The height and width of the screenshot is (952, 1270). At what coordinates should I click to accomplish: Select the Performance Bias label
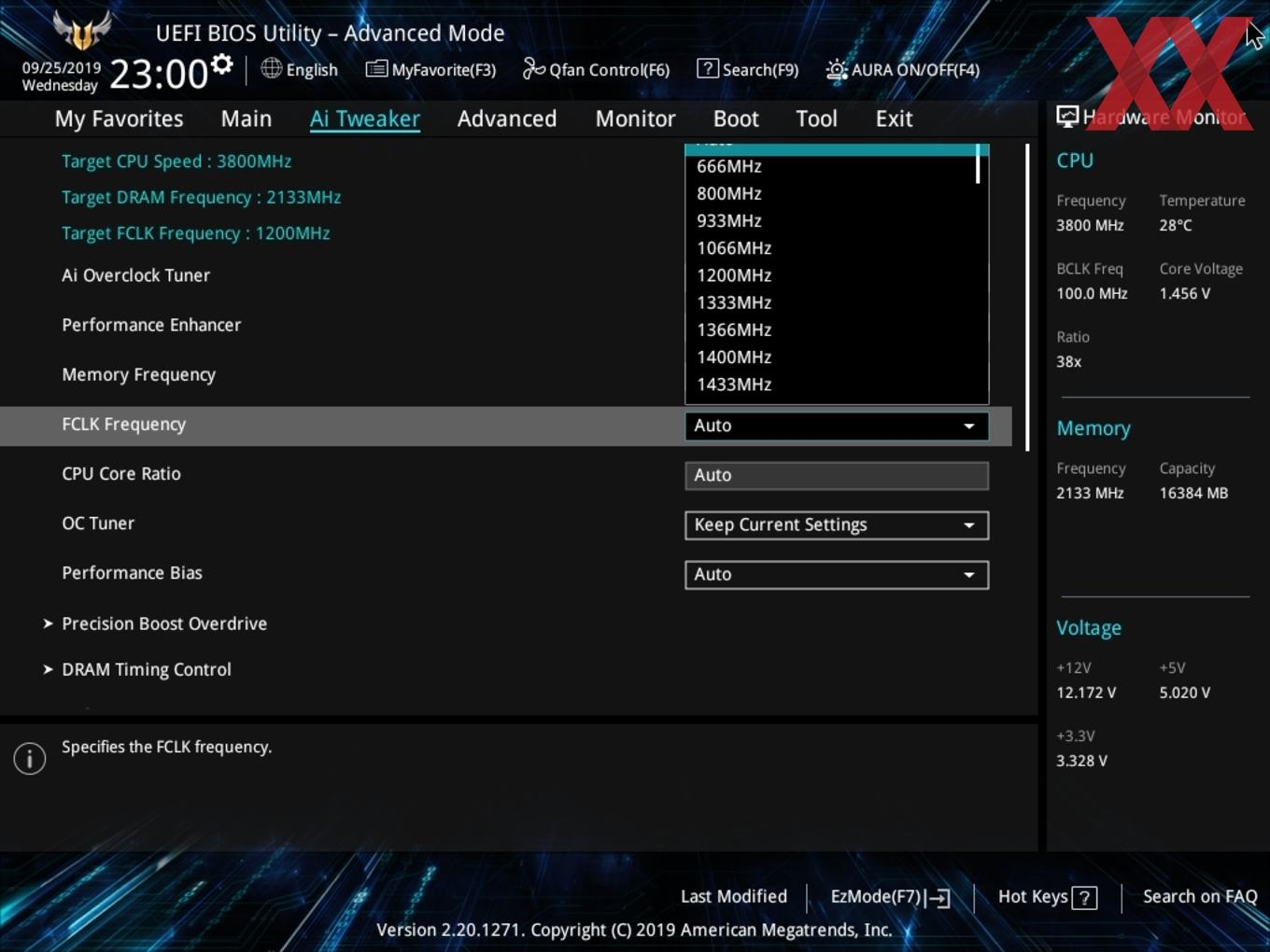pos(132,573)
